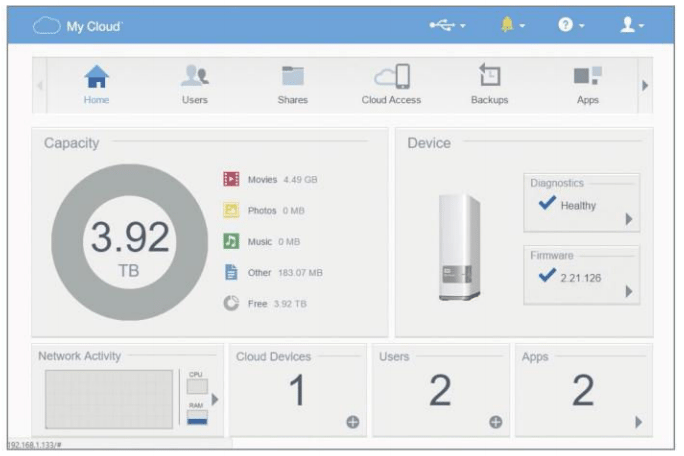Click the device image thumbnail

pos(459,247)
